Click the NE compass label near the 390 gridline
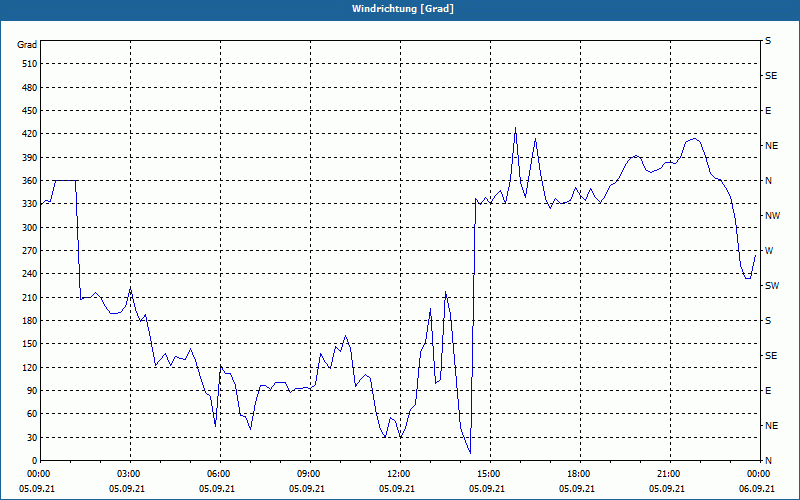The height and width of the screenshot is (500, 800). (x=771, y=146)
